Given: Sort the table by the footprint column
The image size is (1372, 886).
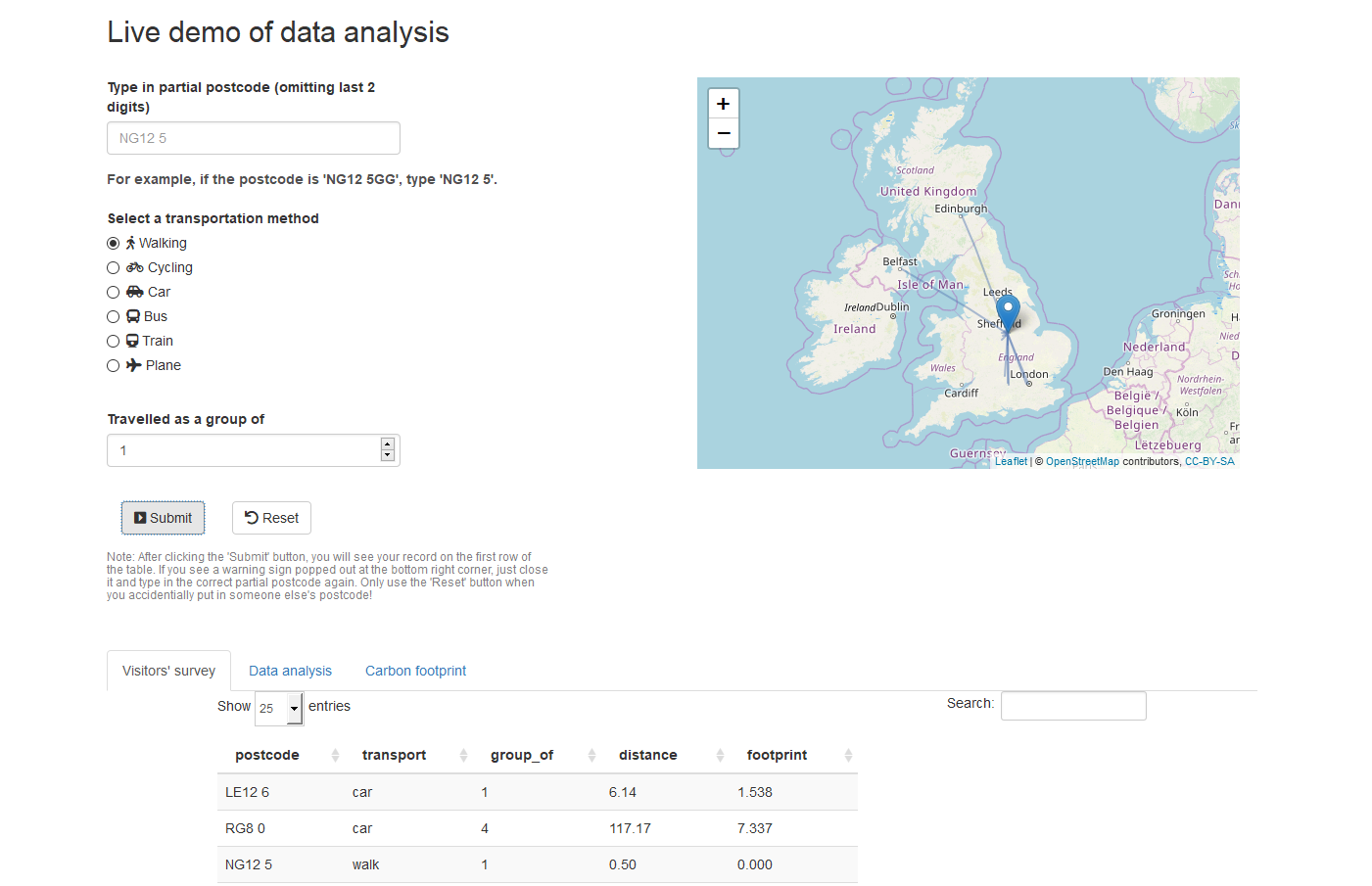Looking at the screenshot, I should tap(777, 755).
